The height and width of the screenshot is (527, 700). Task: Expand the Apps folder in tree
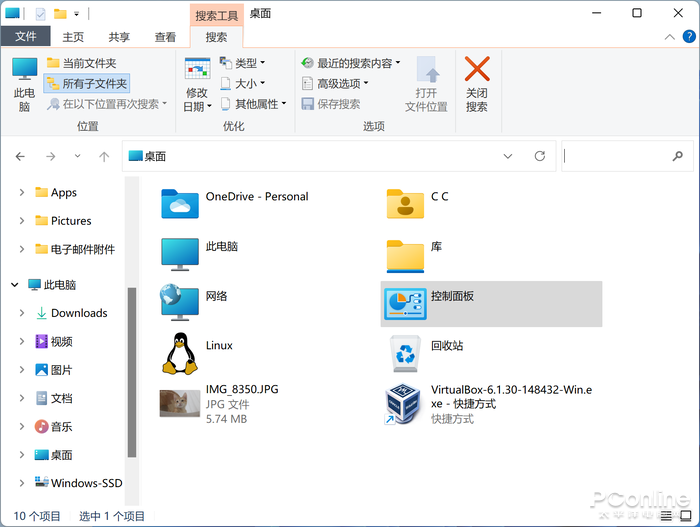click(x=21, y=192)
